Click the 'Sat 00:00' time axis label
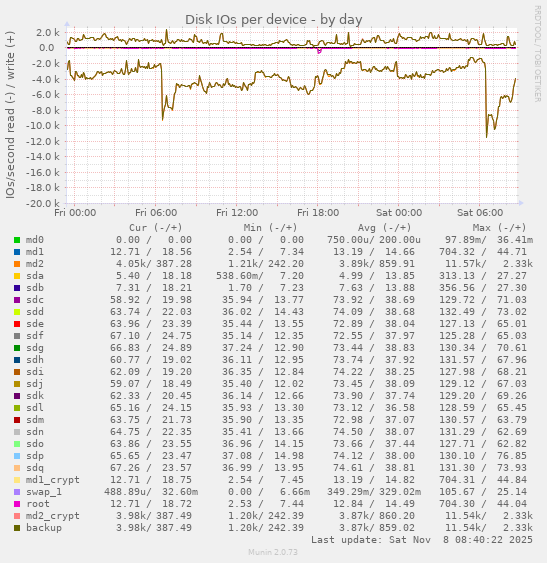Screen dimensions: 547x563 [x=399, y=213]
